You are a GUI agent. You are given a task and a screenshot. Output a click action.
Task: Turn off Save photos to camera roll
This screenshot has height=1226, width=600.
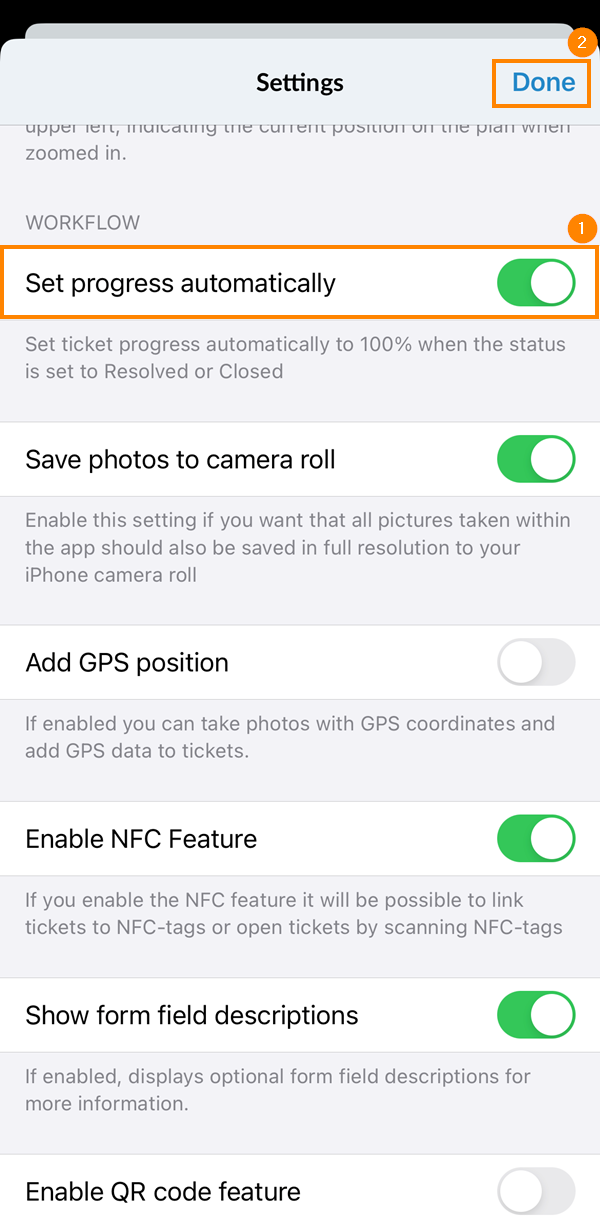point(536,460)
